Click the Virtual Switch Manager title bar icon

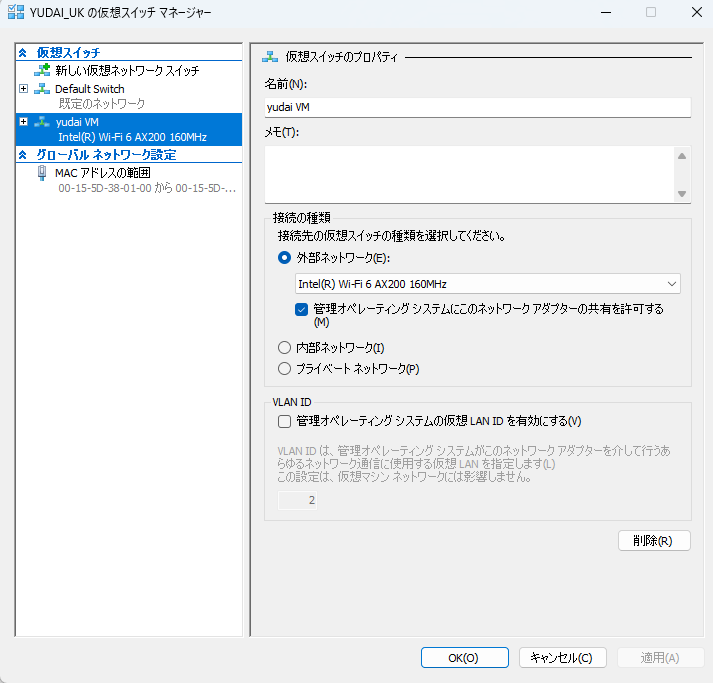click(x=16, y=12)
